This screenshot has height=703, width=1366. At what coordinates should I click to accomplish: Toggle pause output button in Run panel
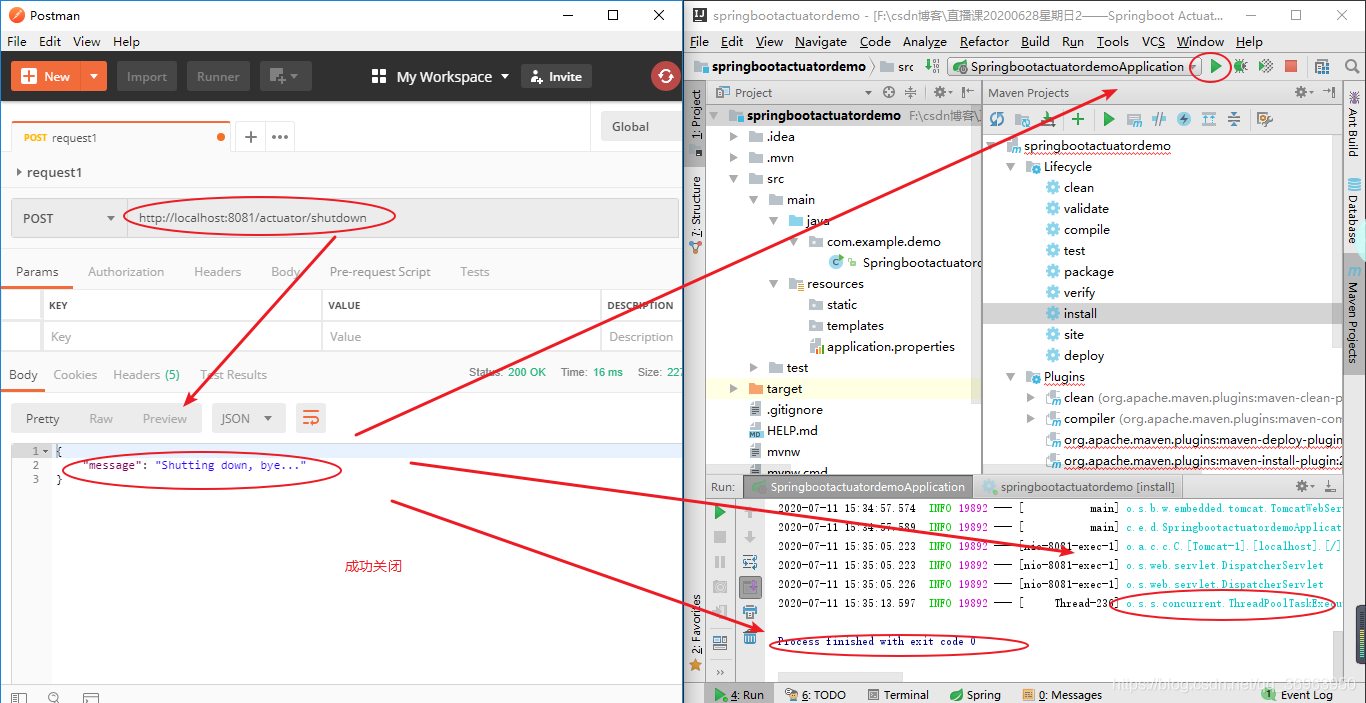[720, 562]
